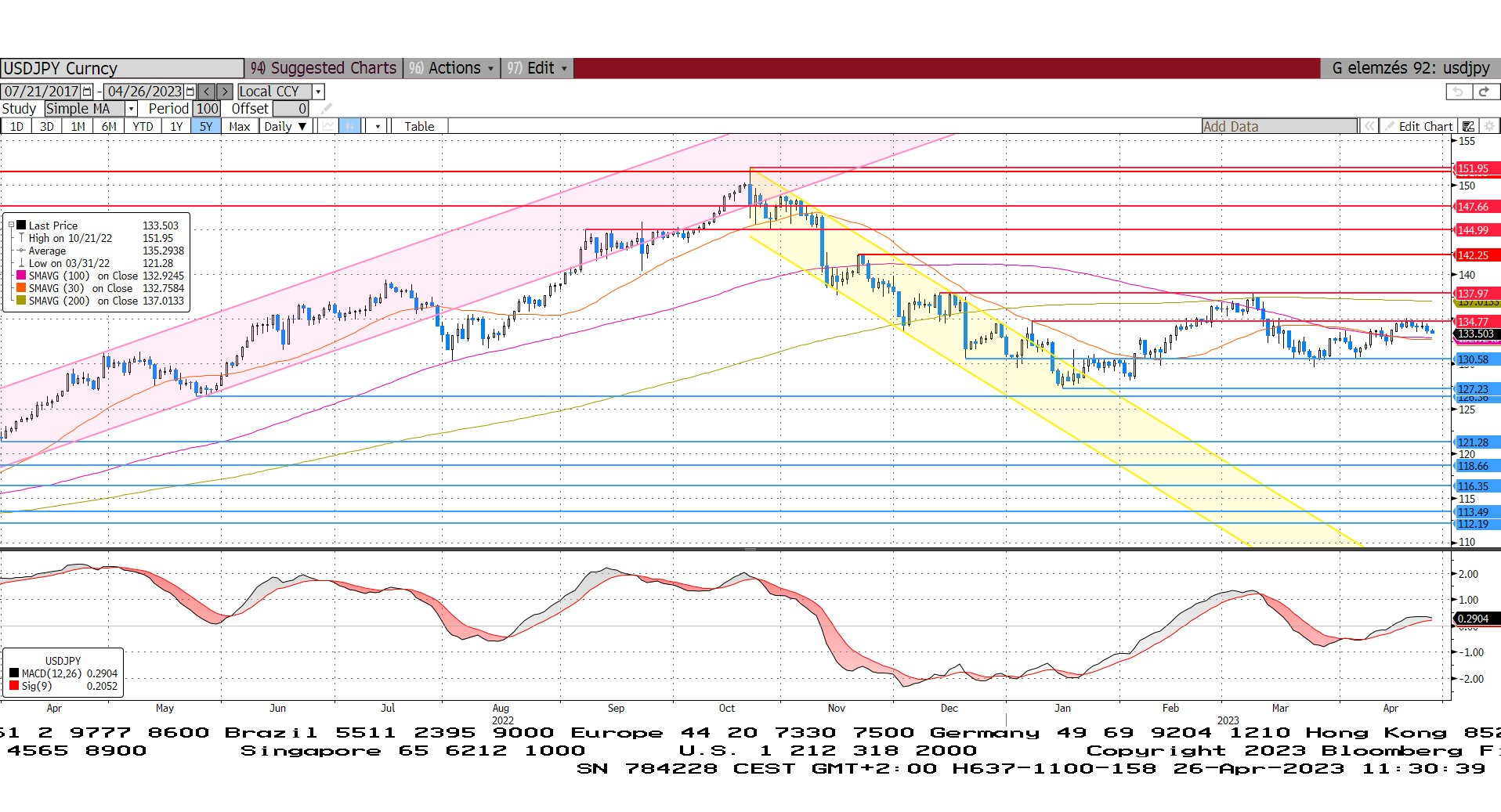Open 94) Suggested Charts
Image resolution: width=1501 pixels, height=812 pixels.
[x=324, y=68]
